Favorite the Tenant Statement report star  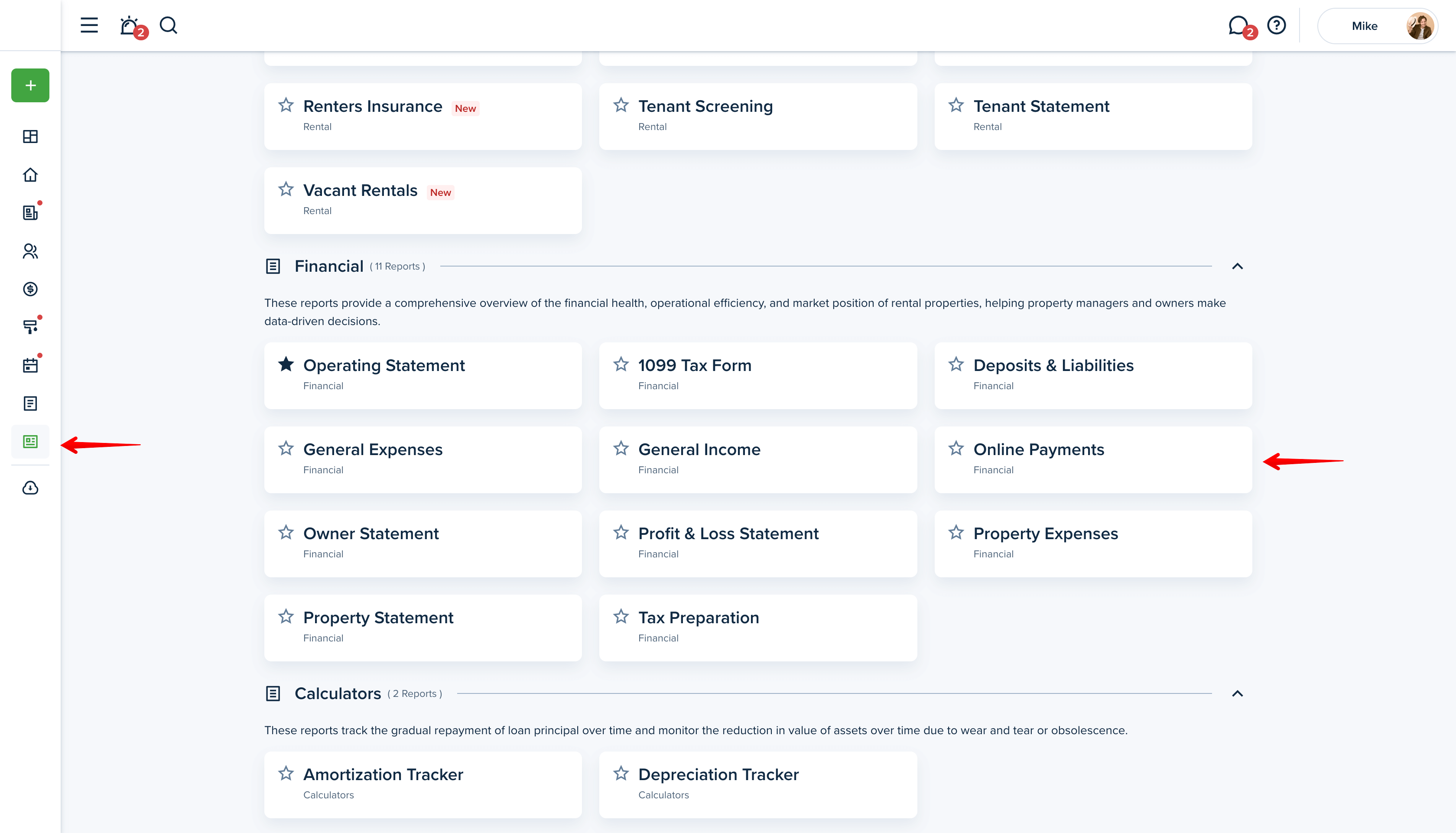coord(956,105)
